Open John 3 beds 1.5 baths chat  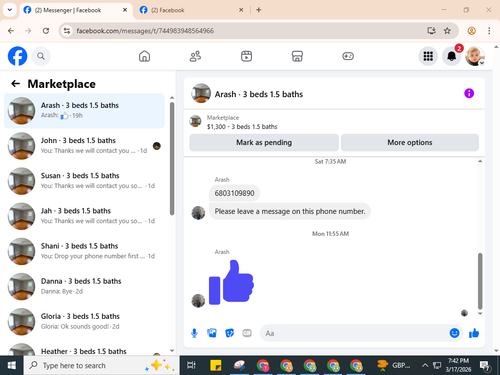(84, 146)
